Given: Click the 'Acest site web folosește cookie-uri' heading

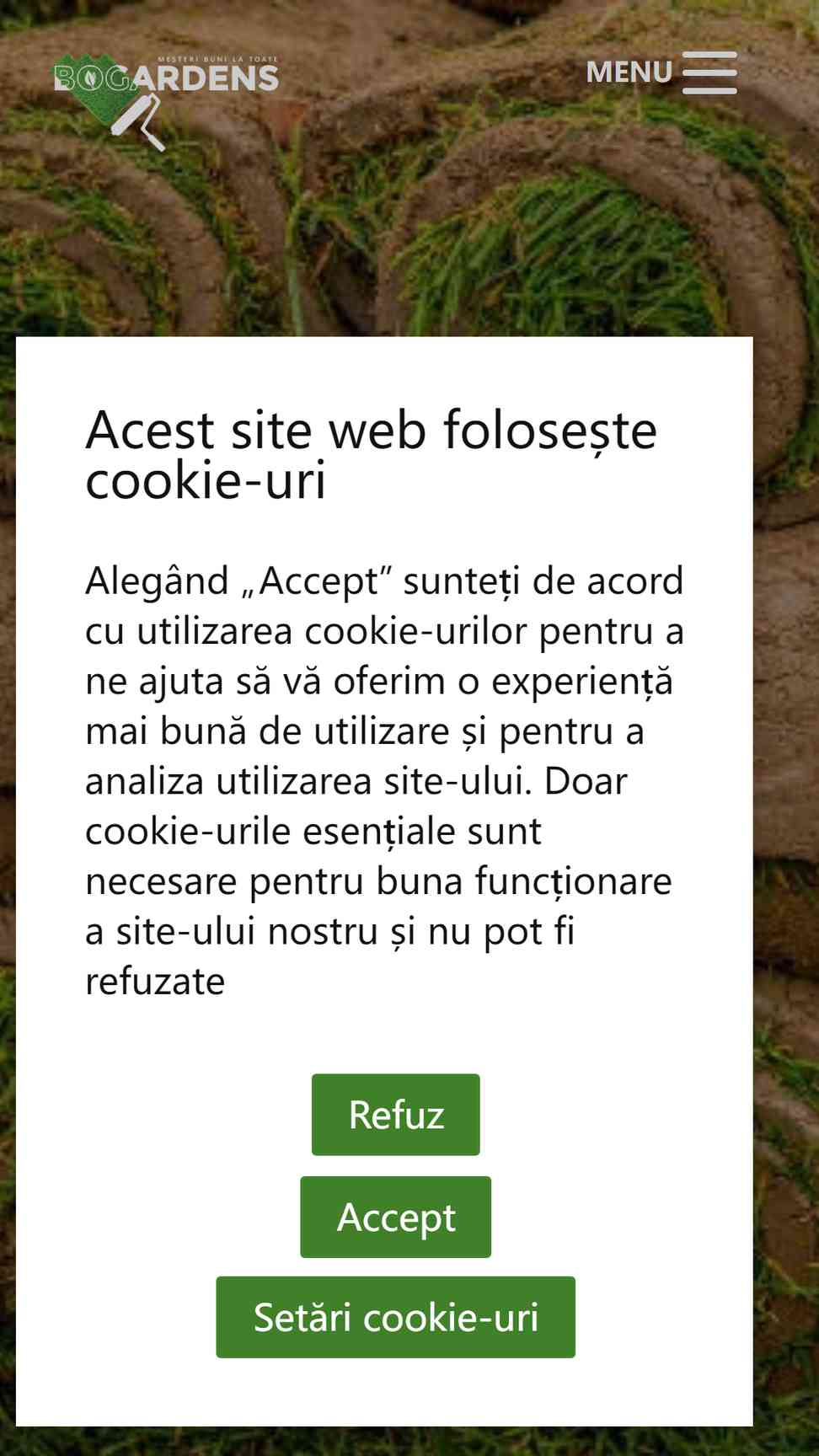Looking at the screenshot, I should click(371, 455).
